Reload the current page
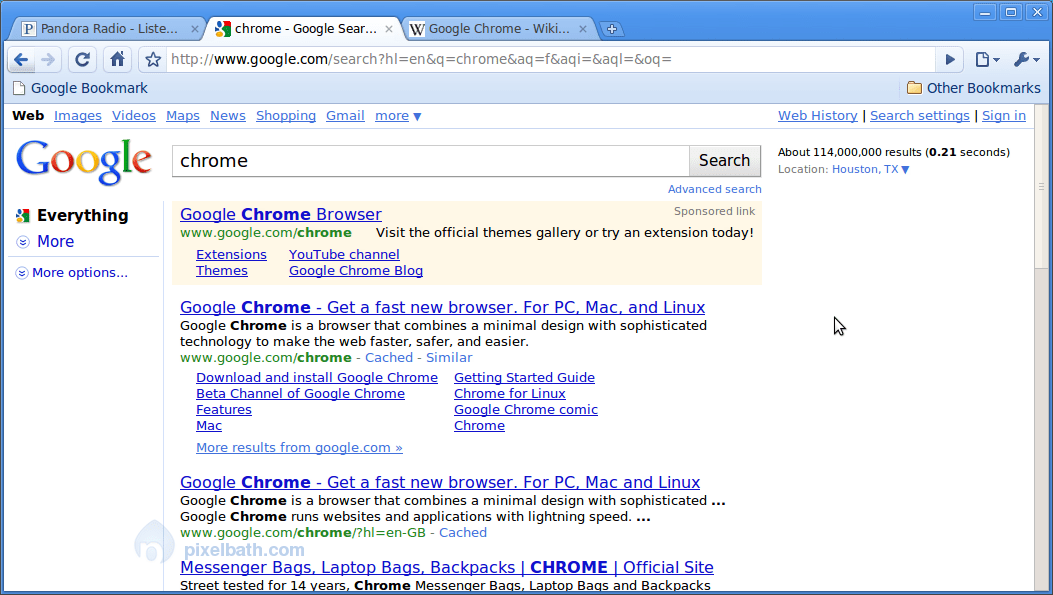The image size is (1053, 595). pyautogui.click(x=82, y=60)
